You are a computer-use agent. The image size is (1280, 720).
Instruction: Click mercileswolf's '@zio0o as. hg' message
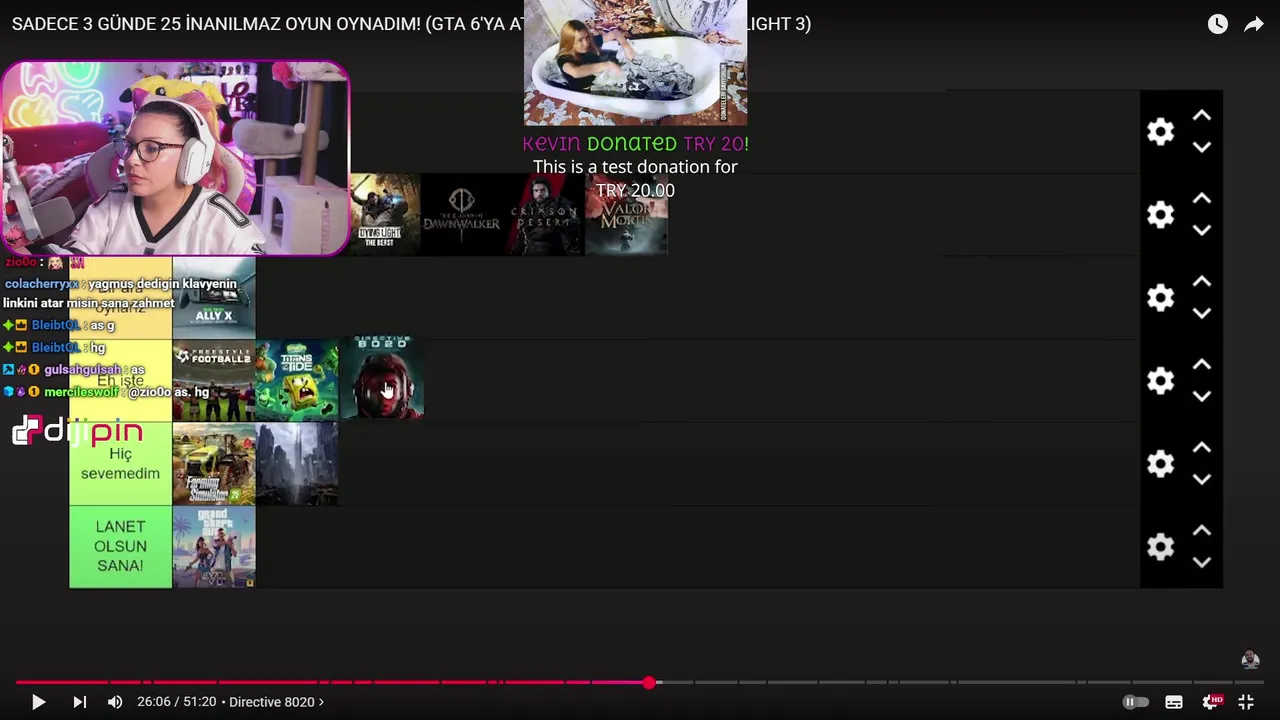105,392
